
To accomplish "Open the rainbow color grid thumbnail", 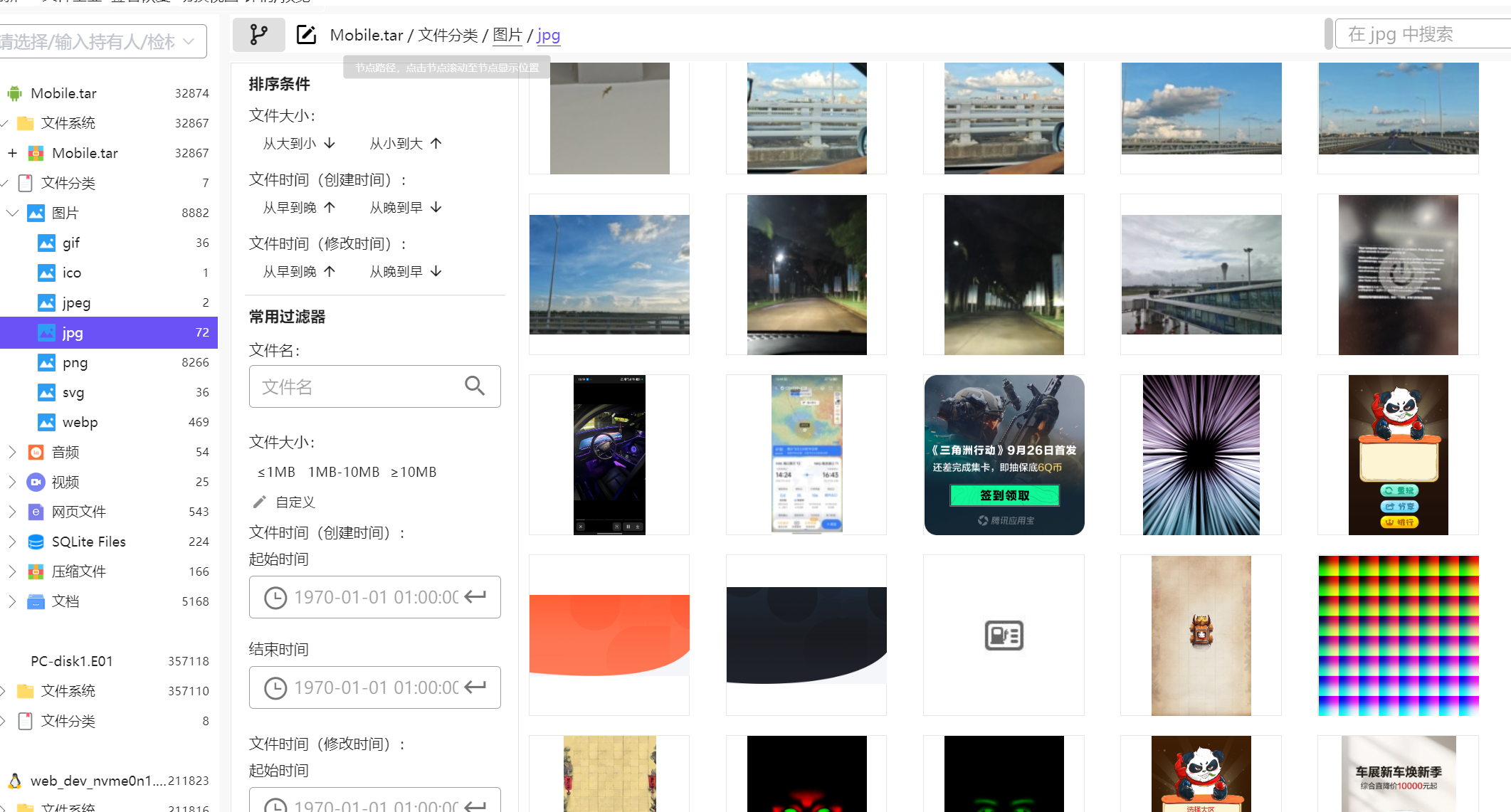I will coord(1399,636).
